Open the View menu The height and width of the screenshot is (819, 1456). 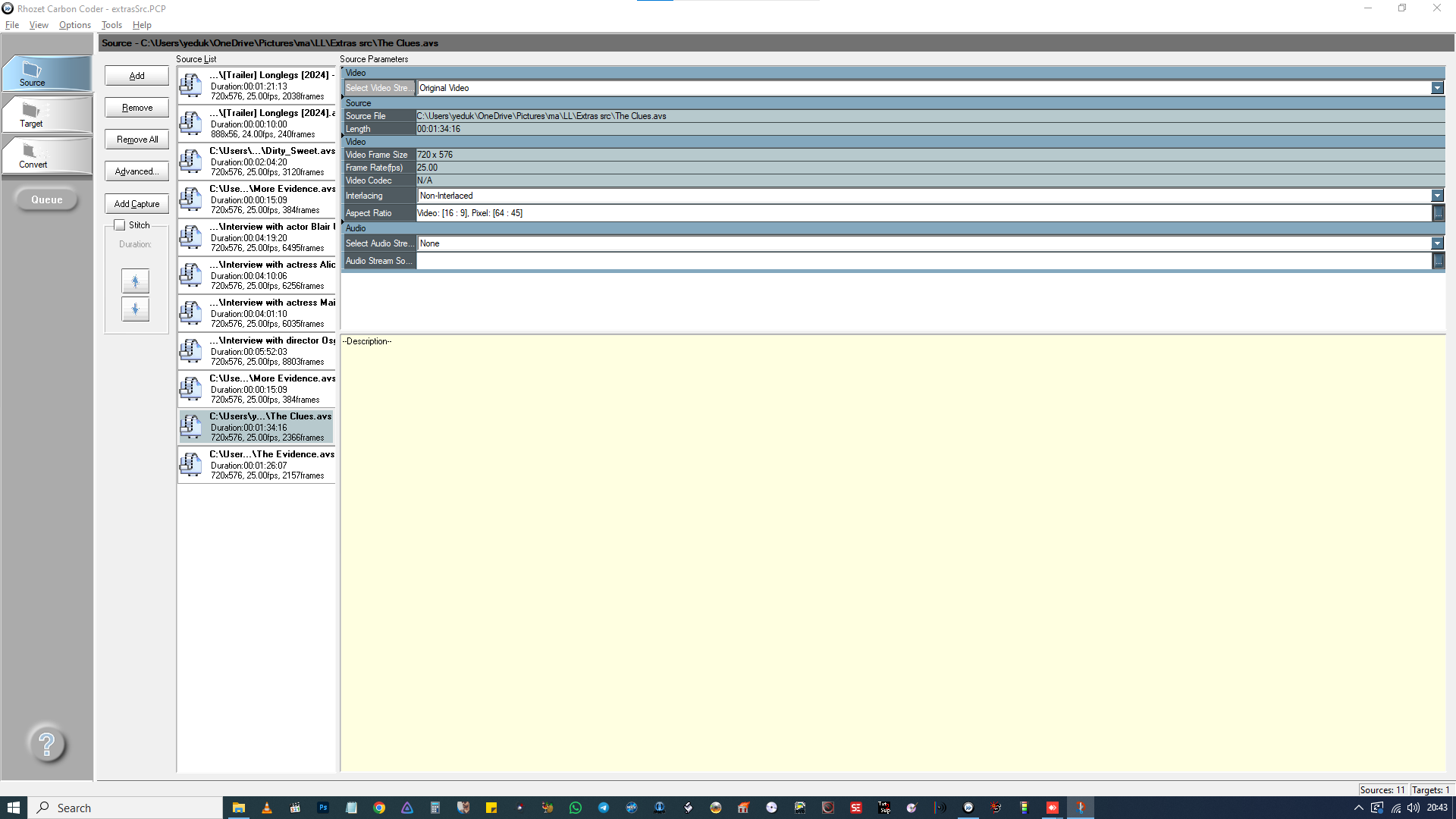[39, 25]
